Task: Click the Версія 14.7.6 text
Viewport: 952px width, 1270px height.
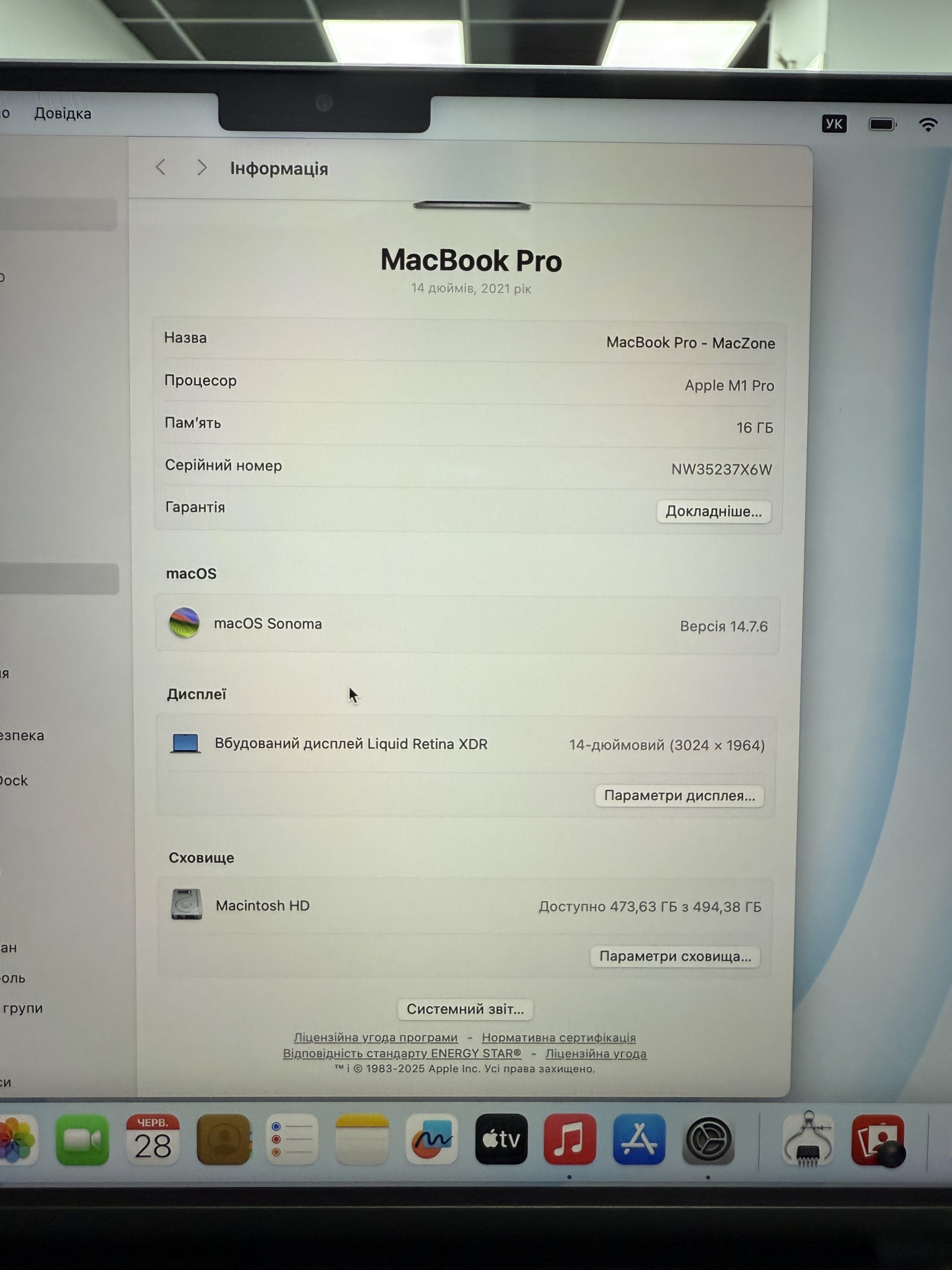Action: (723, 627)
